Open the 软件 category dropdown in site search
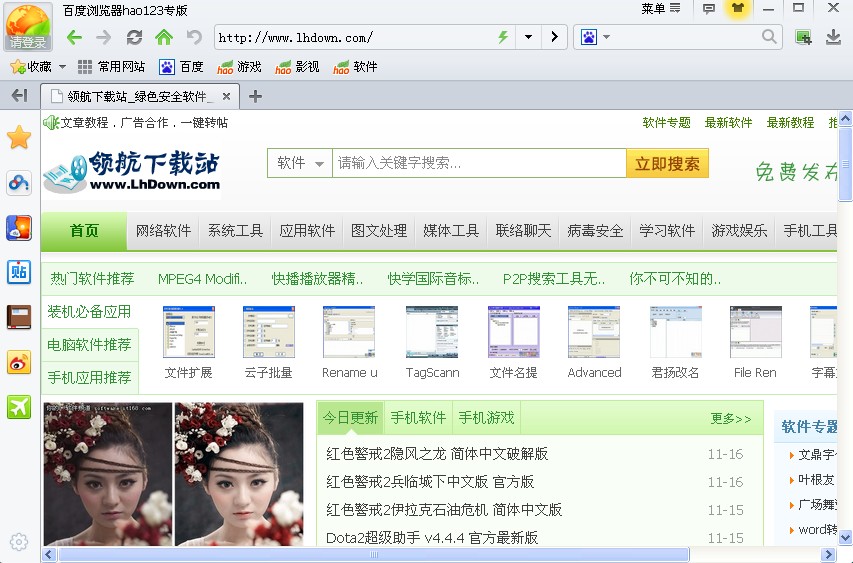This screenshot has width=853, height=563. [x=300, y=163]
